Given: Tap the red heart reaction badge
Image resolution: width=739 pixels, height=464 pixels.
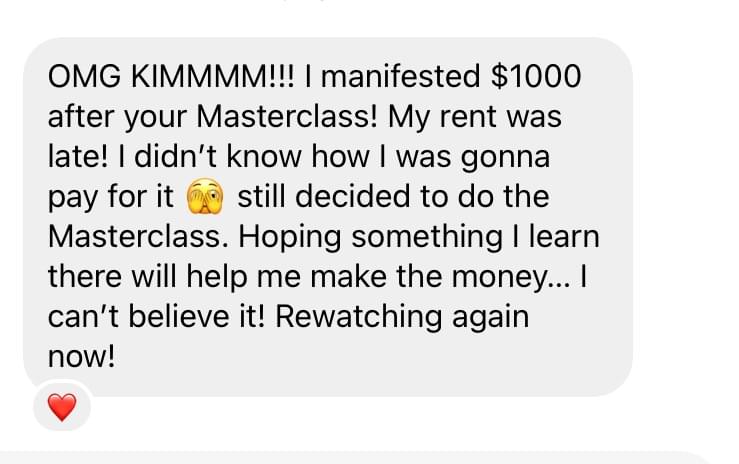Looking at the screenshot, I should [62, 406].
